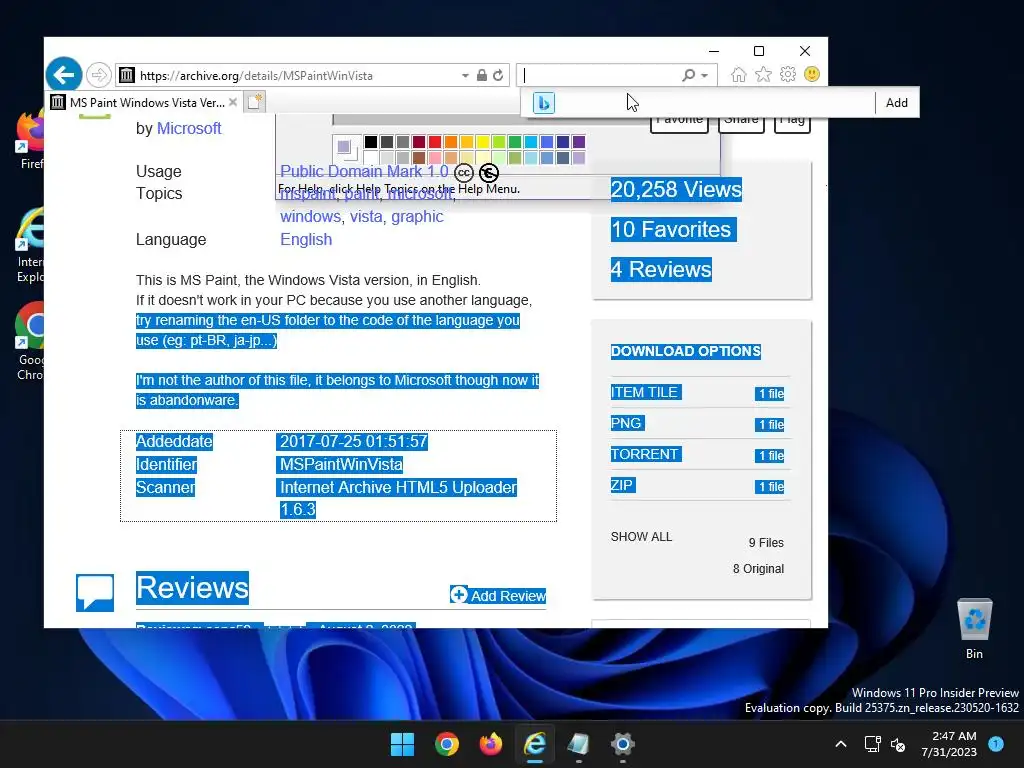Show hidden icons with the tray chevron
The width and height of the screenshot is (1024, 768).
tap(841, 744)
